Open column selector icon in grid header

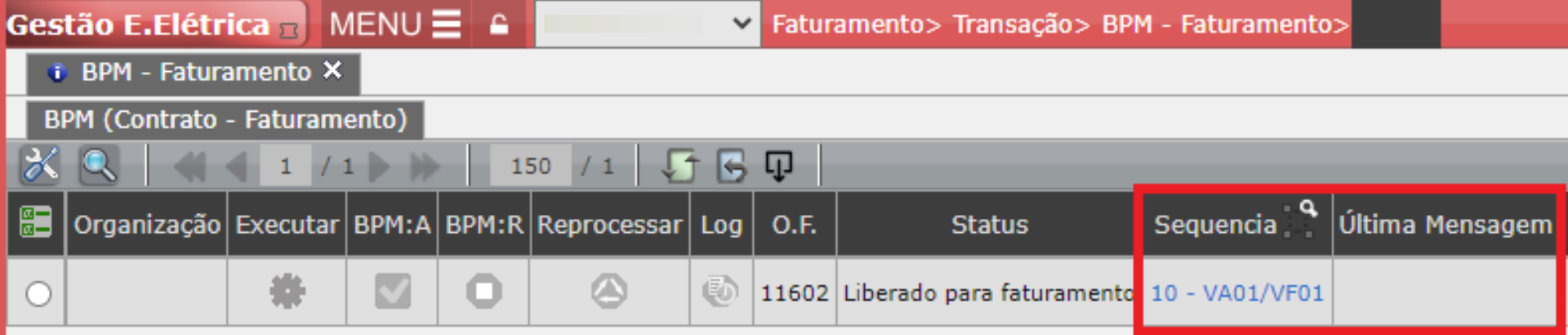coord(36,223)
